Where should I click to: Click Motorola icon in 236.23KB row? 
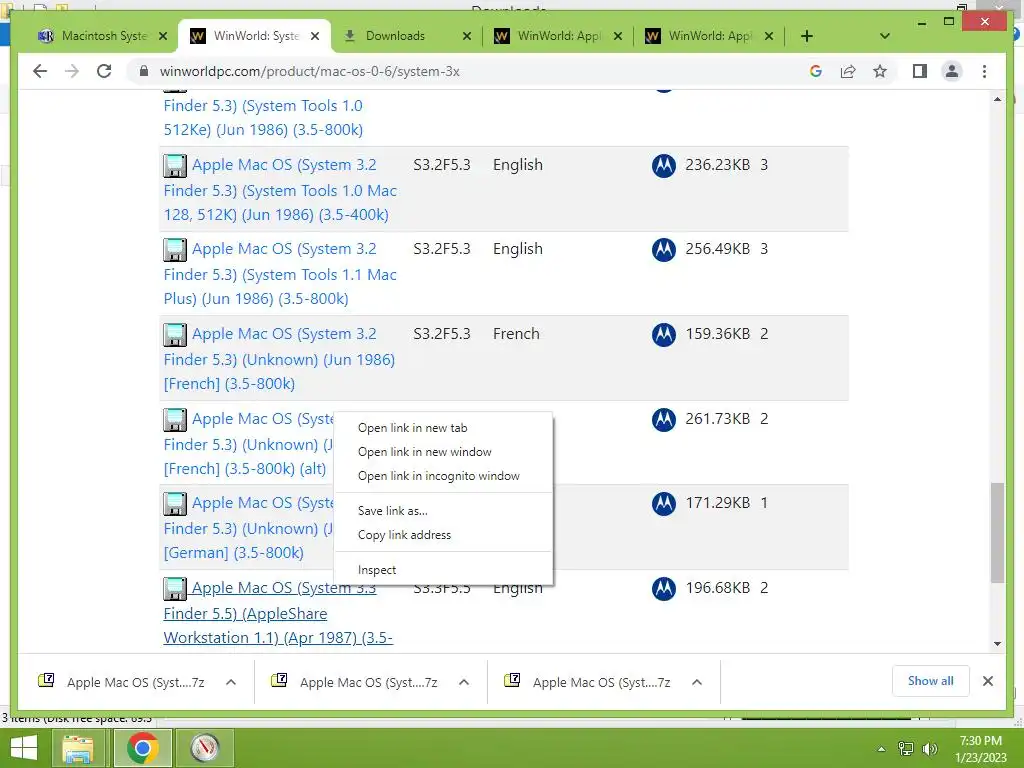664,165
